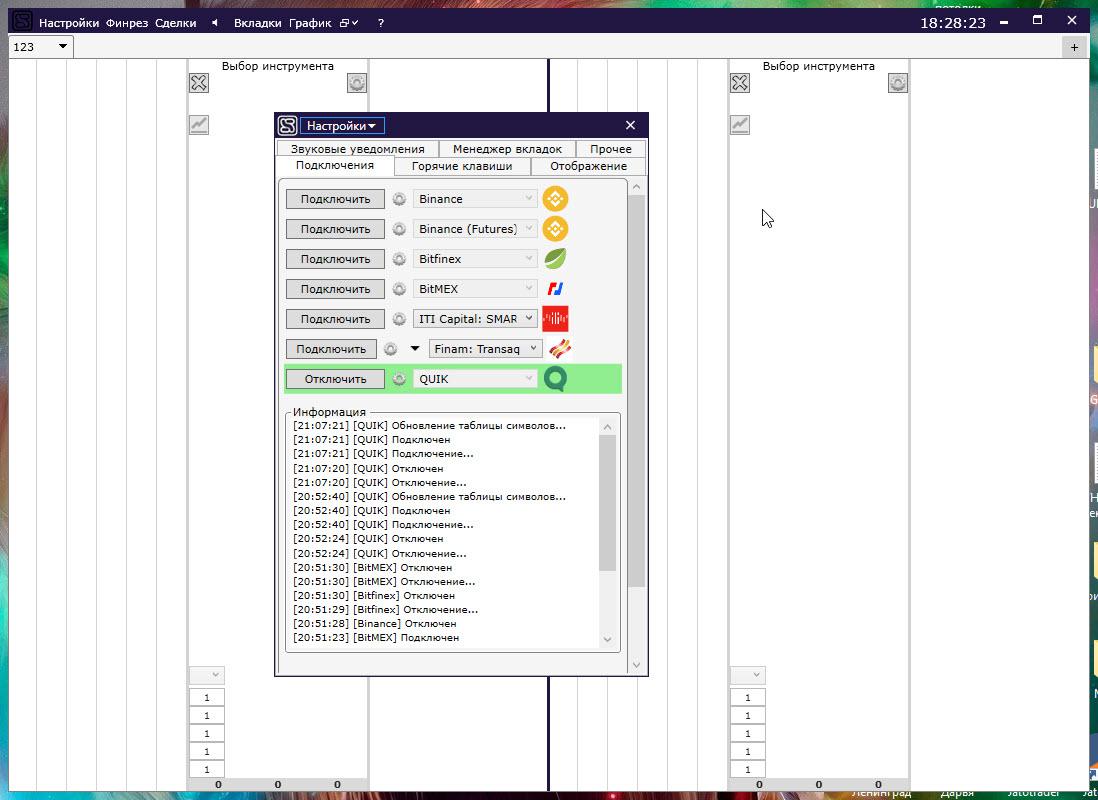
Task: Open the Вкладки menu
Action: (x=258, y=23)
